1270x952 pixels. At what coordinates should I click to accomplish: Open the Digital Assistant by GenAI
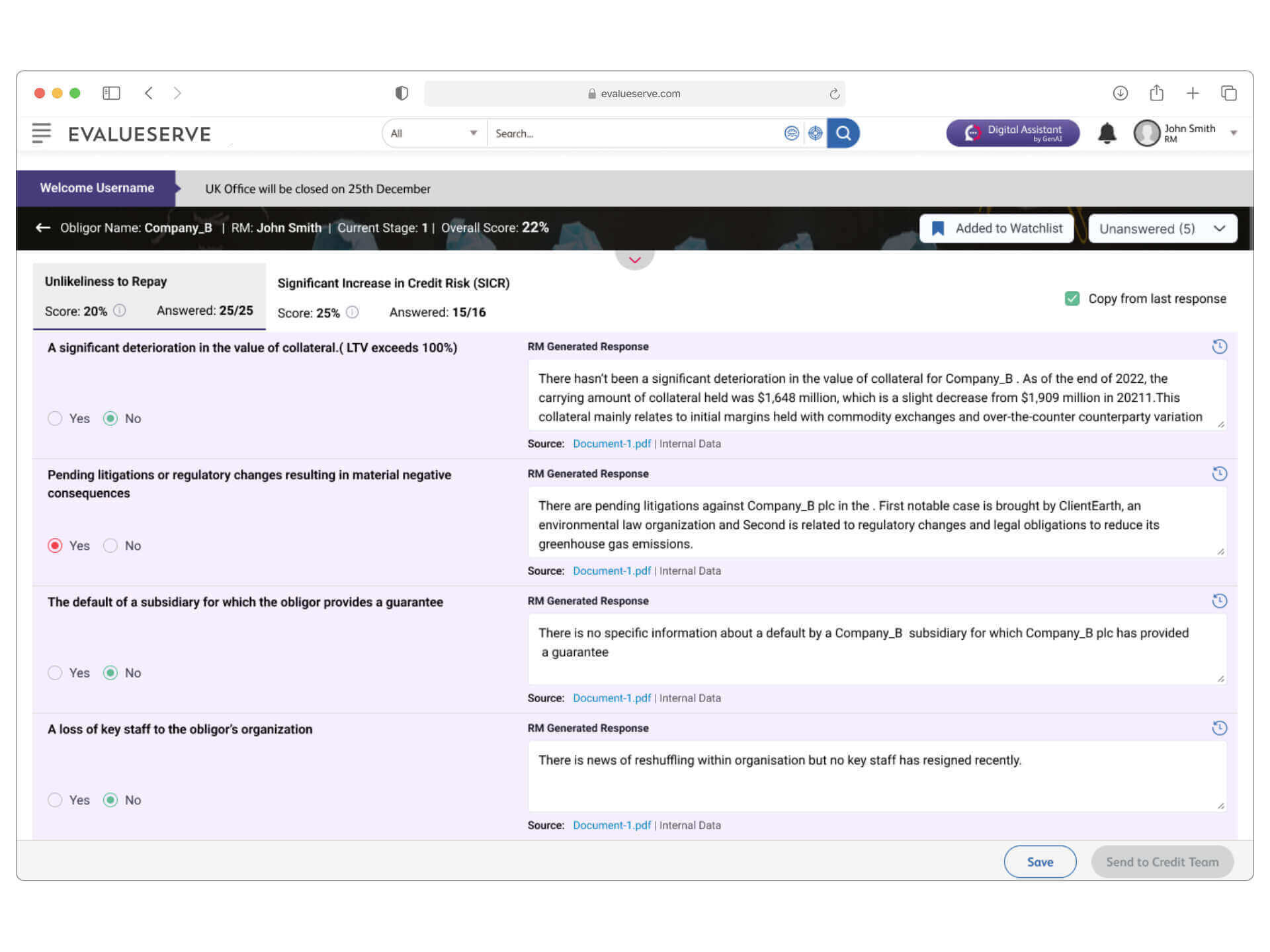click(x=1012, y=133)
